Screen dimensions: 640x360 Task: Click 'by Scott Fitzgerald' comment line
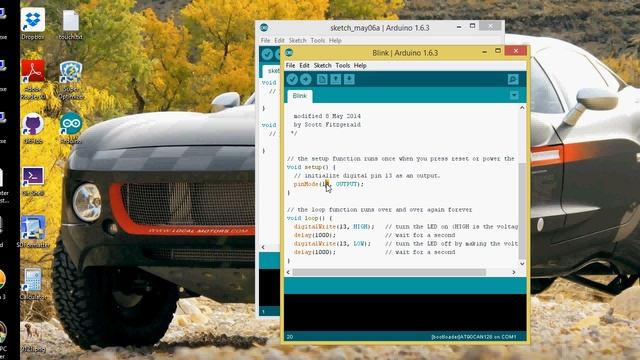[x=327, y=124]
